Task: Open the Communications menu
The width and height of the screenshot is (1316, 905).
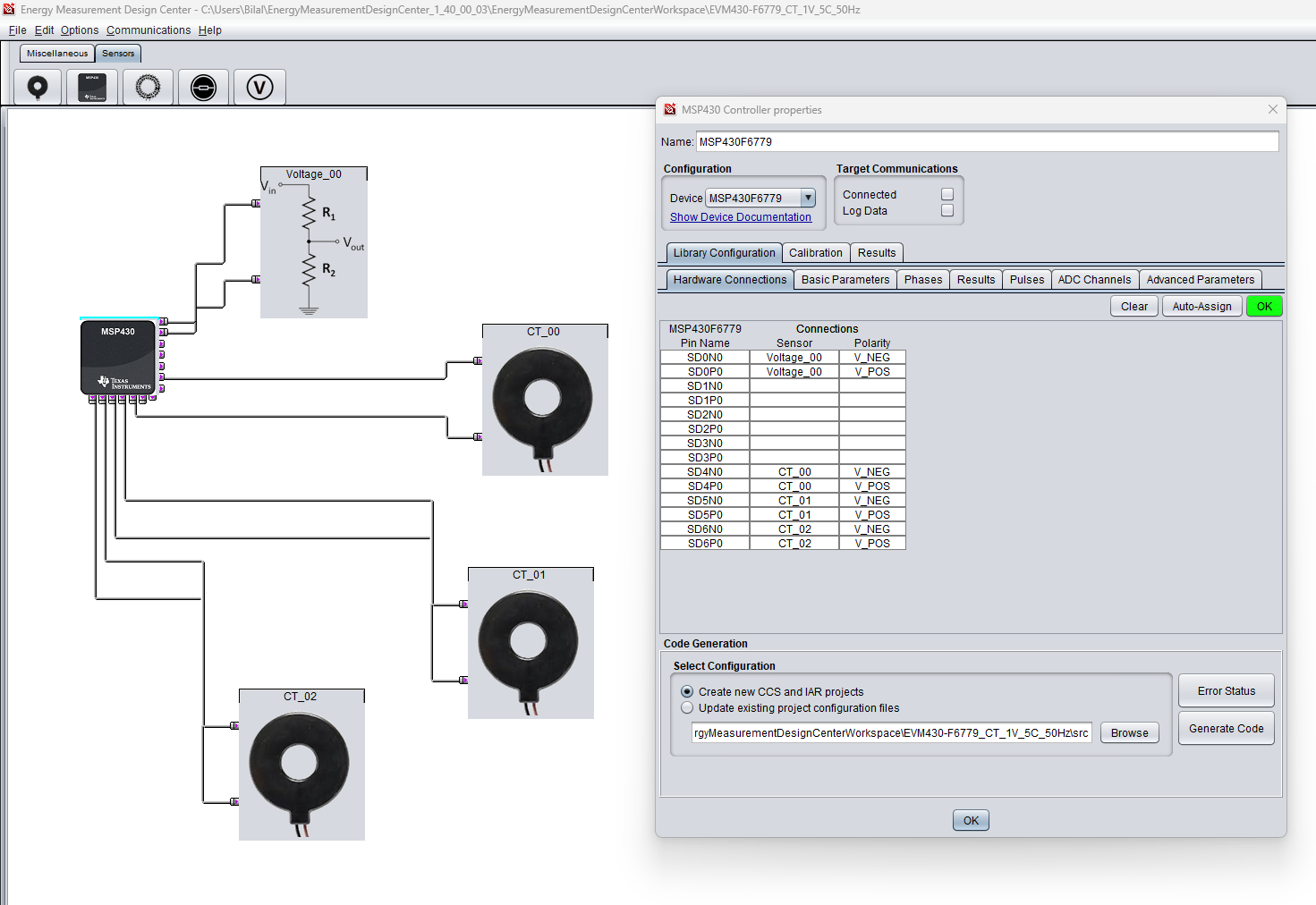Action: coord(149,30)
